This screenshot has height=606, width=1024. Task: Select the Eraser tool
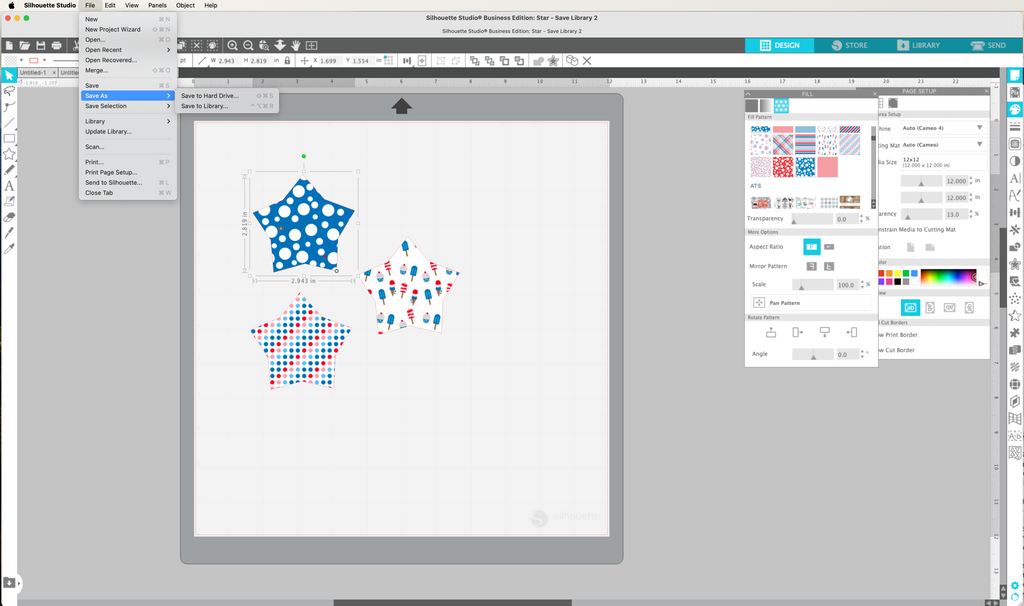[x=9, y=216]
